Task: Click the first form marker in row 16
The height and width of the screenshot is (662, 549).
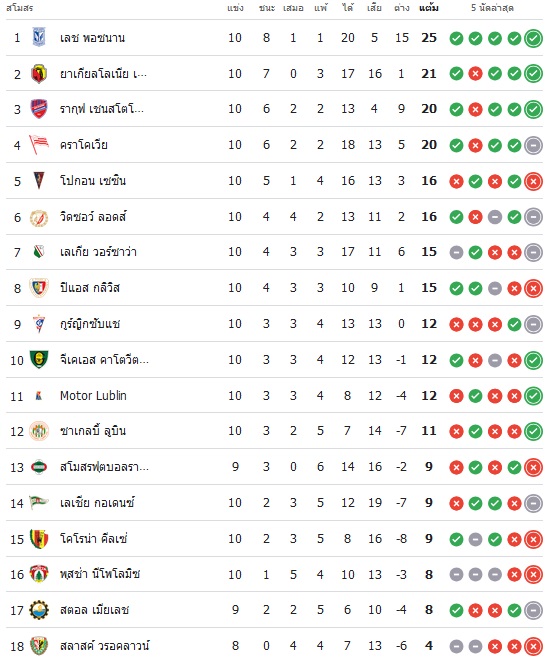Action: (456, 575)
